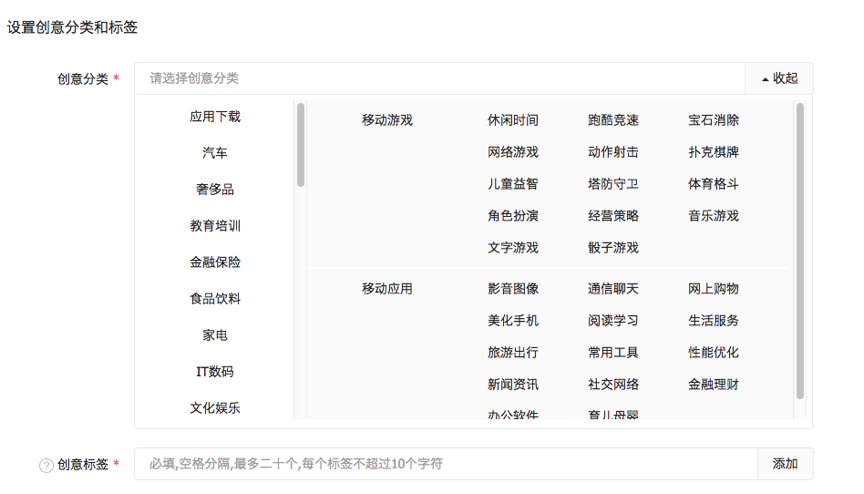Pick the 宝石消除 subcategory
Image resolution: width=864 pixels, height=494 pixels.
(x=713, y=120)
